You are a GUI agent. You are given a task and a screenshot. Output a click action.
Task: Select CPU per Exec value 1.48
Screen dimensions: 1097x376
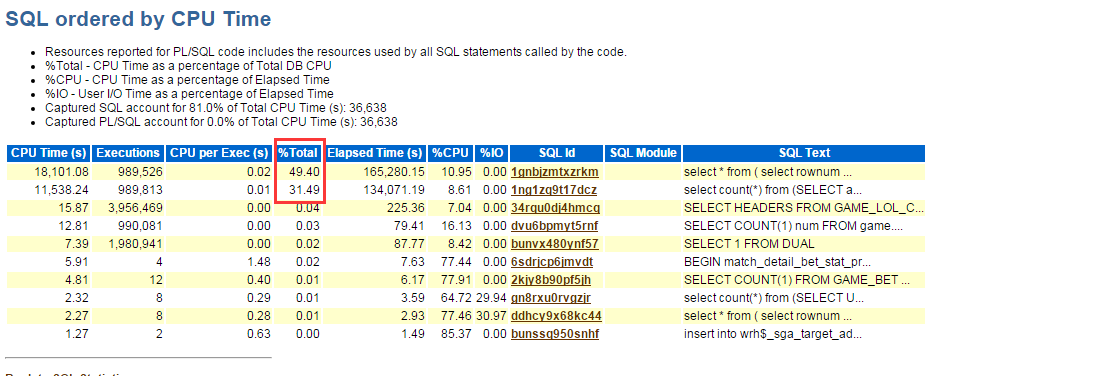point(259,262)
